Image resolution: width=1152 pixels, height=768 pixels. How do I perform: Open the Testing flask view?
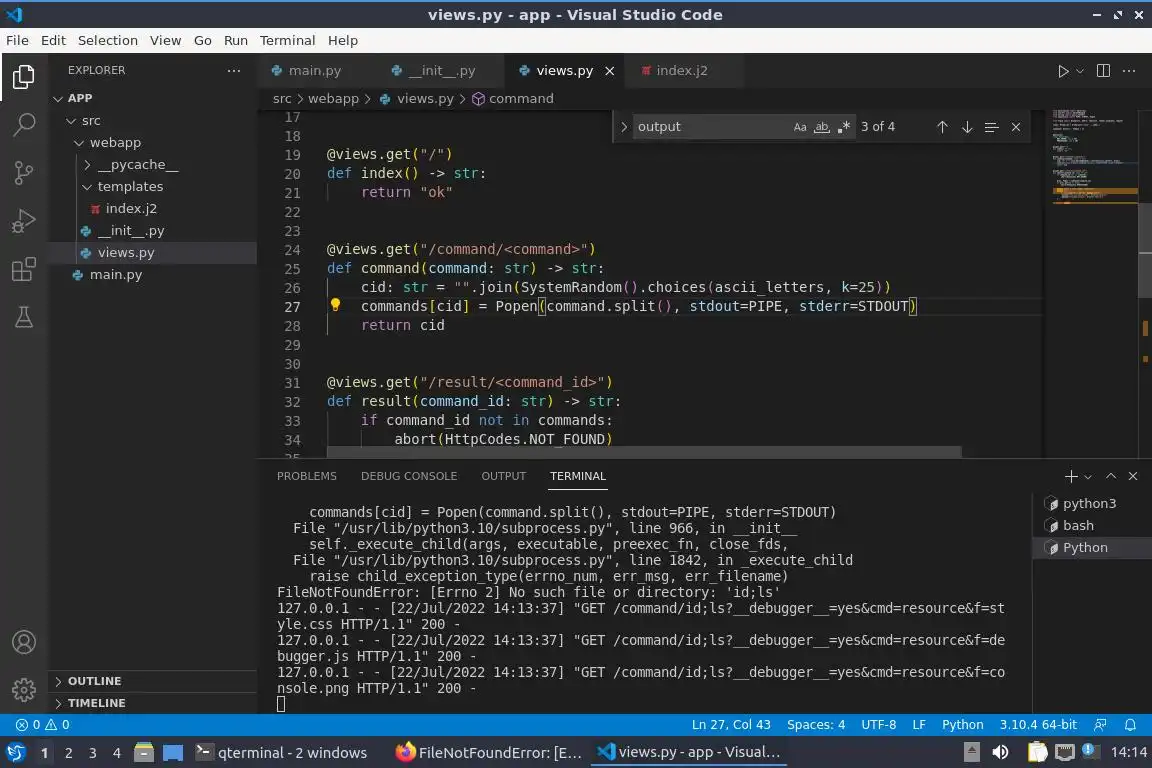tap(24, 317)
